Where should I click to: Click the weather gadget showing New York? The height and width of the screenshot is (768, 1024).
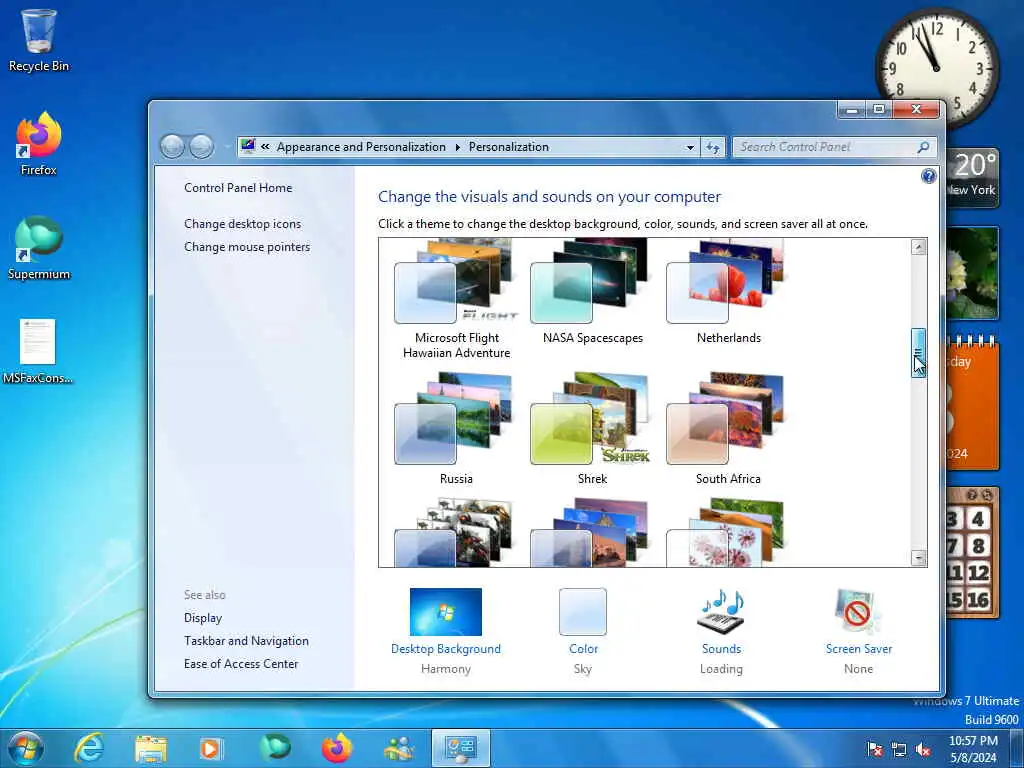tap(972, 178)
